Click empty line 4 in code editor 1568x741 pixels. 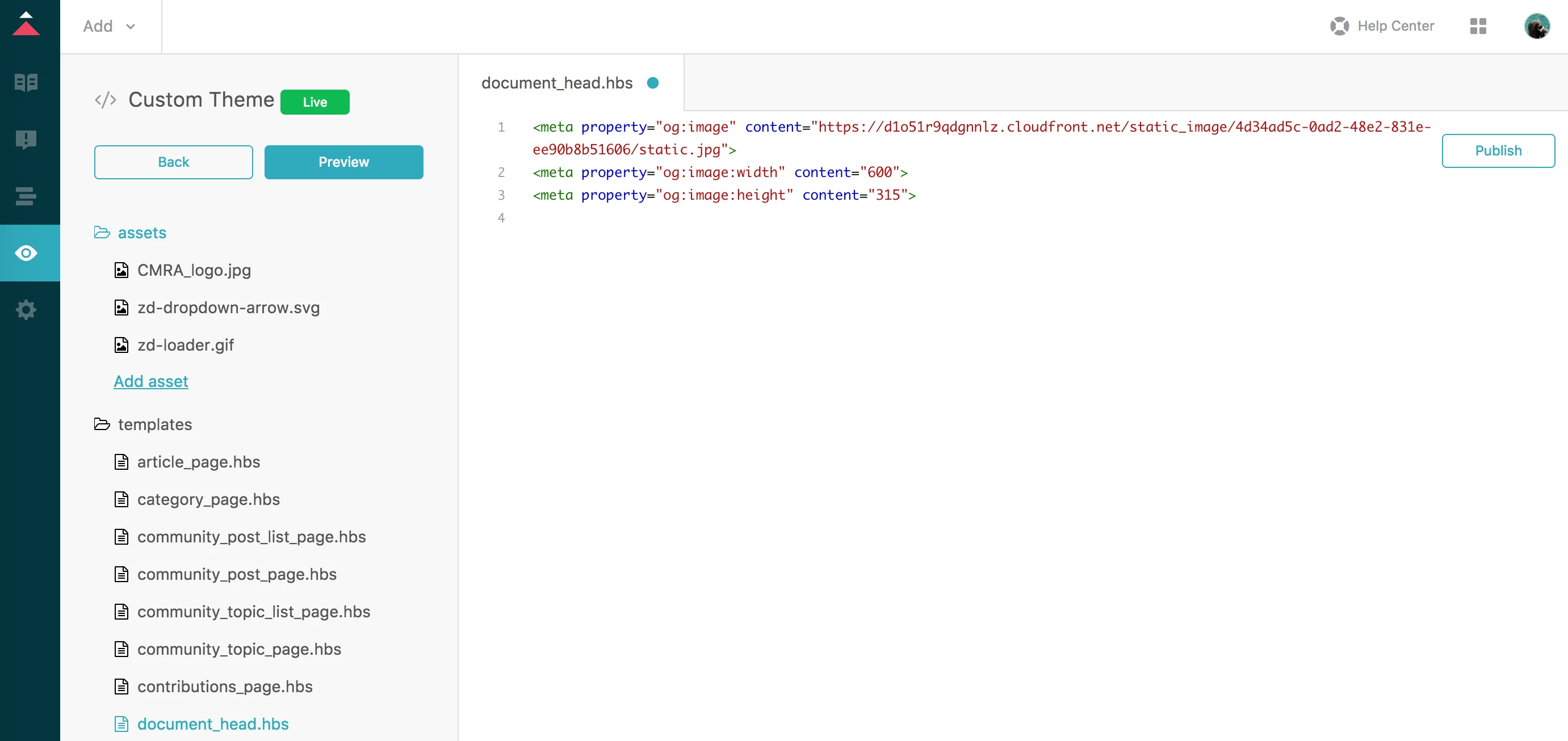point(731,218)
